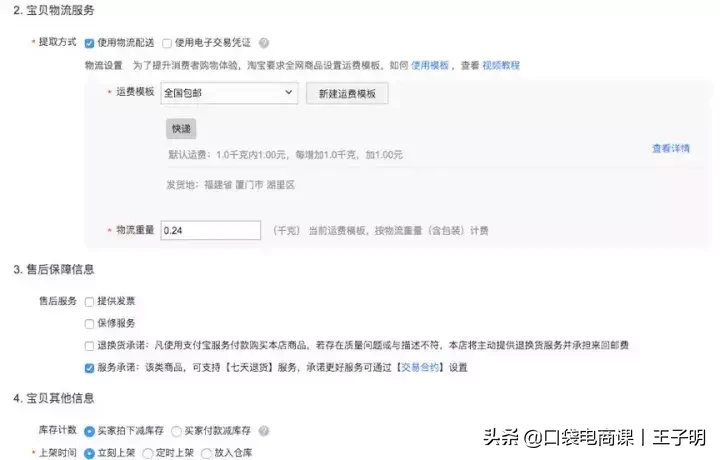This screenshot has height=460, width=720.
Task: Tick the 提供发票 checkbox
Action: coord(90,302)
